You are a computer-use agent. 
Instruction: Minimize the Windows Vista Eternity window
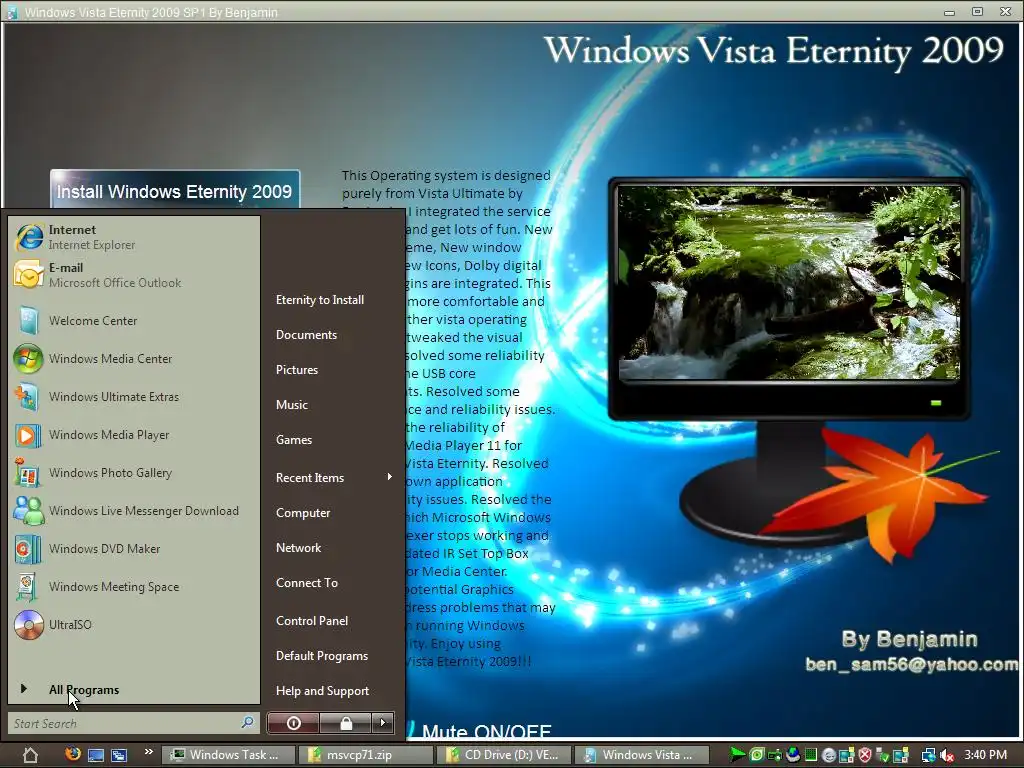(x=949, y=12)
